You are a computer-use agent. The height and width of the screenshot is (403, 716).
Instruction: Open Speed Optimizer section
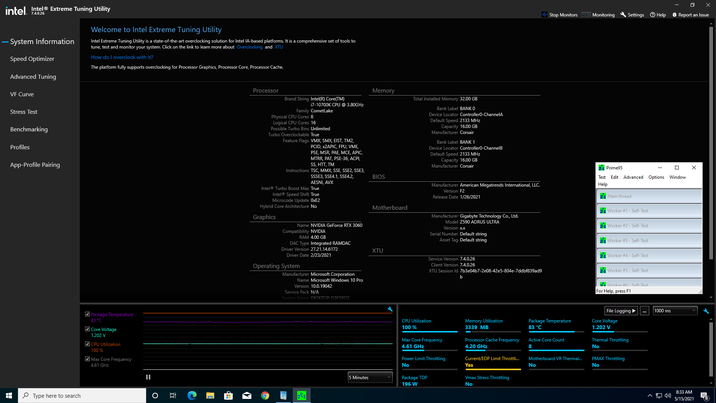(x=32, y=59)
